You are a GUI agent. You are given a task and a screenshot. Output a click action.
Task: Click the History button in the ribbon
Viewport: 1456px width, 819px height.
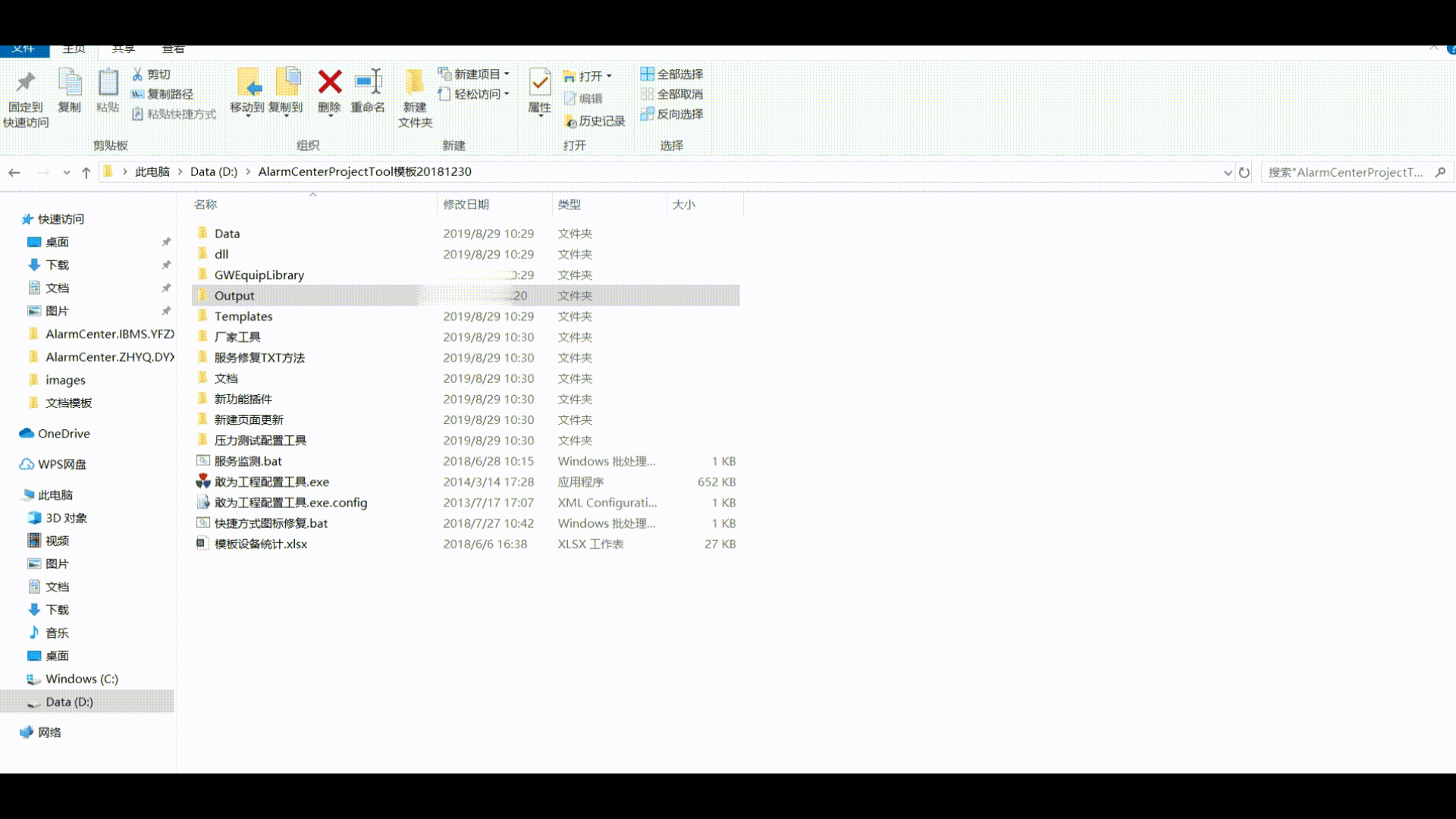click(595, 121)
